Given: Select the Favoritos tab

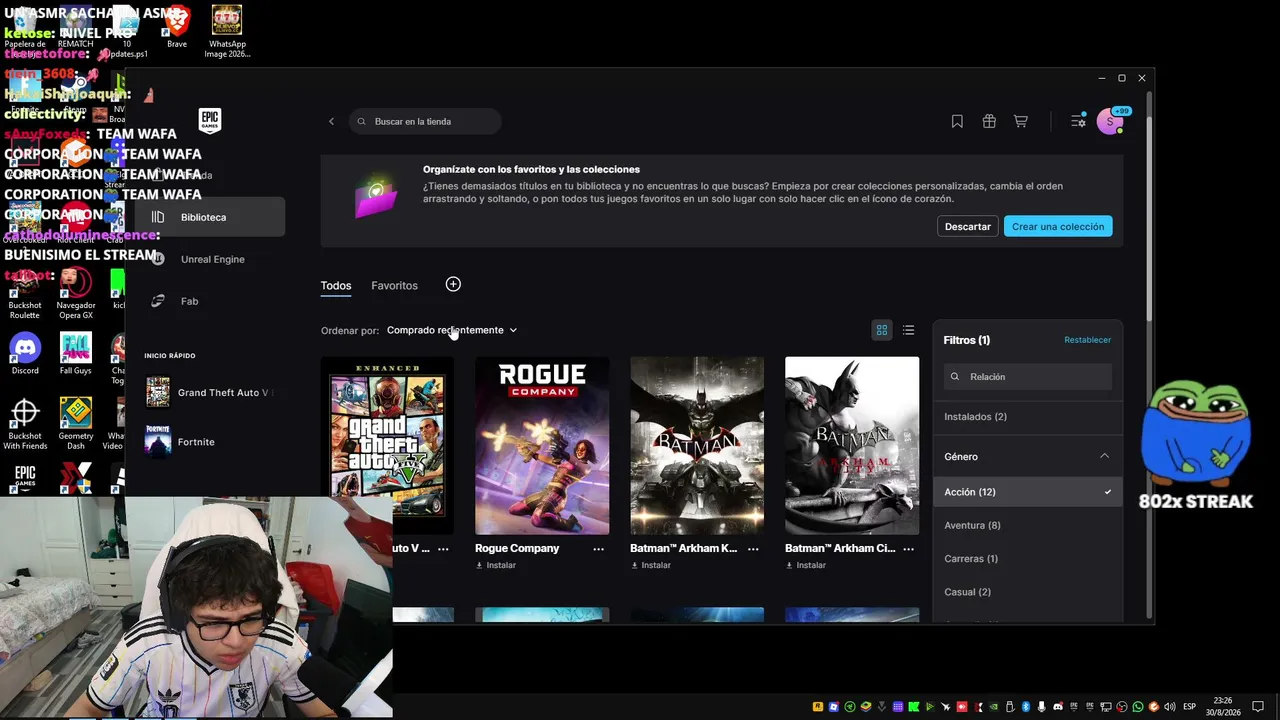Looking at the screenshot, I should [x=394, y=286].
